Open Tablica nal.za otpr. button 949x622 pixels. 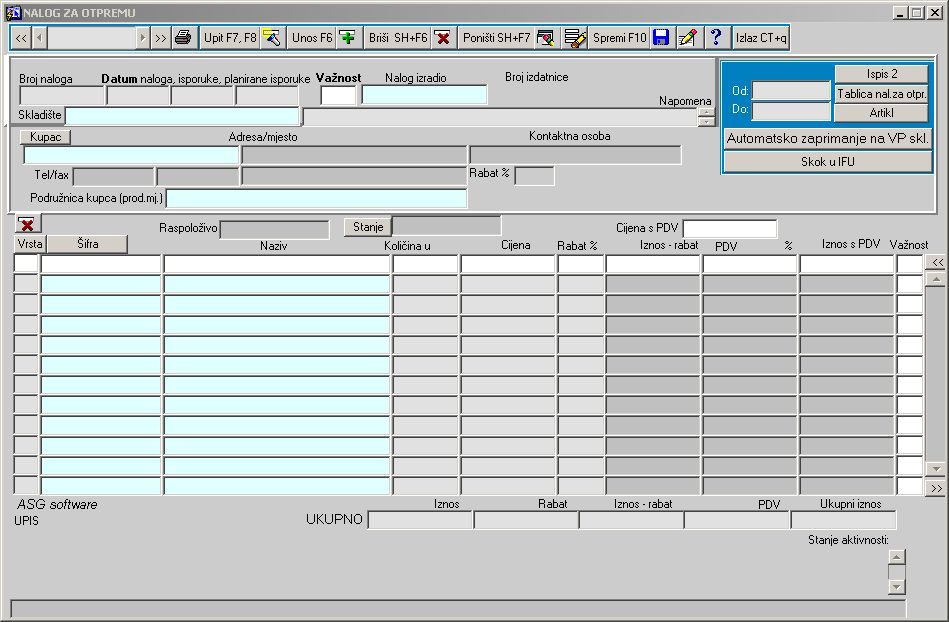tap(881, 94)
